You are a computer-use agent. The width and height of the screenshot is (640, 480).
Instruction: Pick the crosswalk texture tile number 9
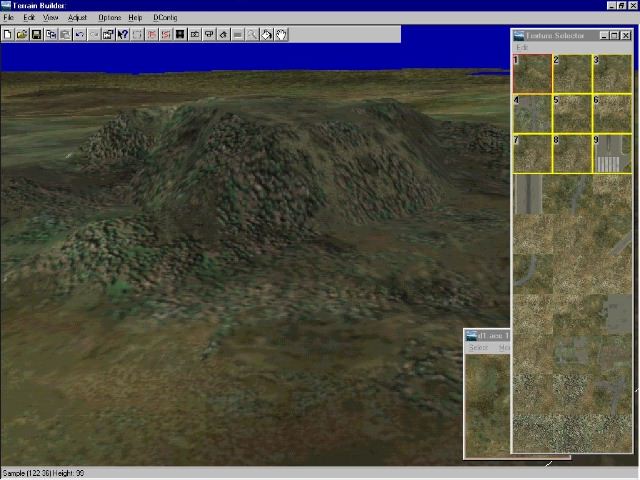pos(612,153)
